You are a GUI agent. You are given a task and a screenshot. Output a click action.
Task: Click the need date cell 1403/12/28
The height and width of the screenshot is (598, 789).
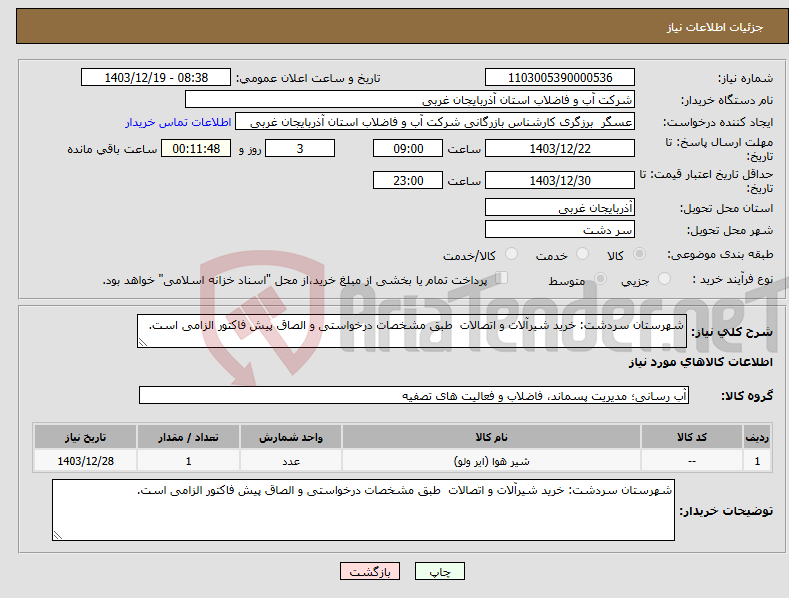pos(86,461)
